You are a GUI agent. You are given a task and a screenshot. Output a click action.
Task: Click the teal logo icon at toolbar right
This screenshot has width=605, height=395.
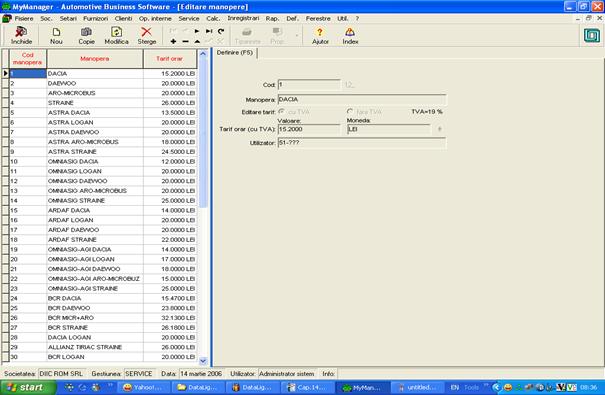click(592, 35)
